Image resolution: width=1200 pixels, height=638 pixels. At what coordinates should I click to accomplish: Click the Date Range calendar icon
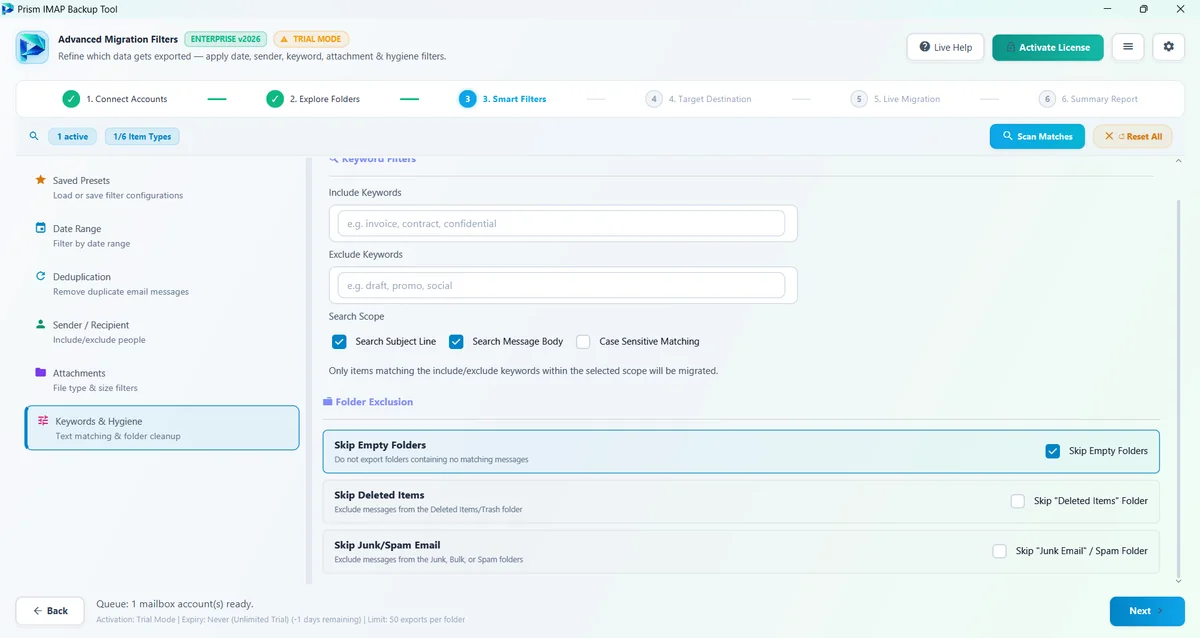click(40, 228)
